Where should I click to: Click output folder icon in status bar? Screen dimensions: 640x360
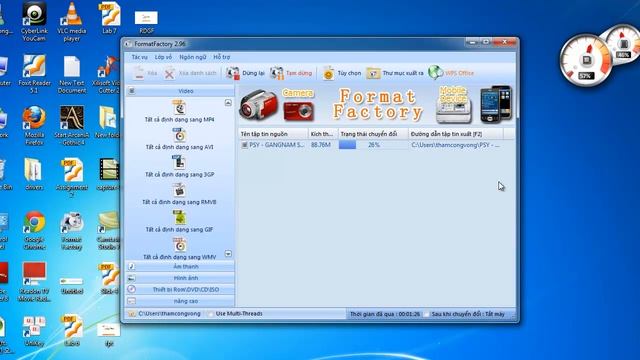(131, 313)
